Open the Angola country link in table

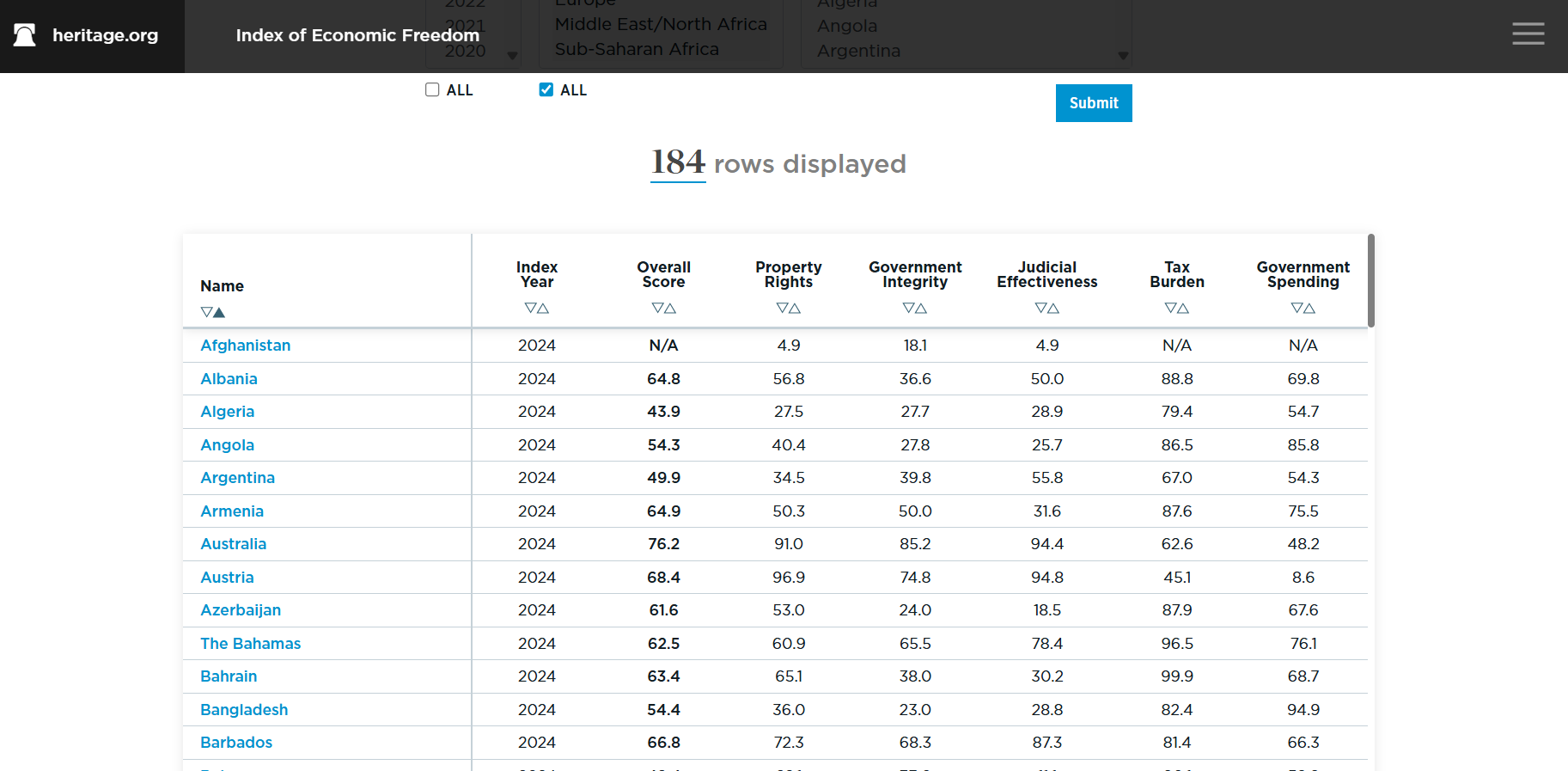(x=227, y=445)
